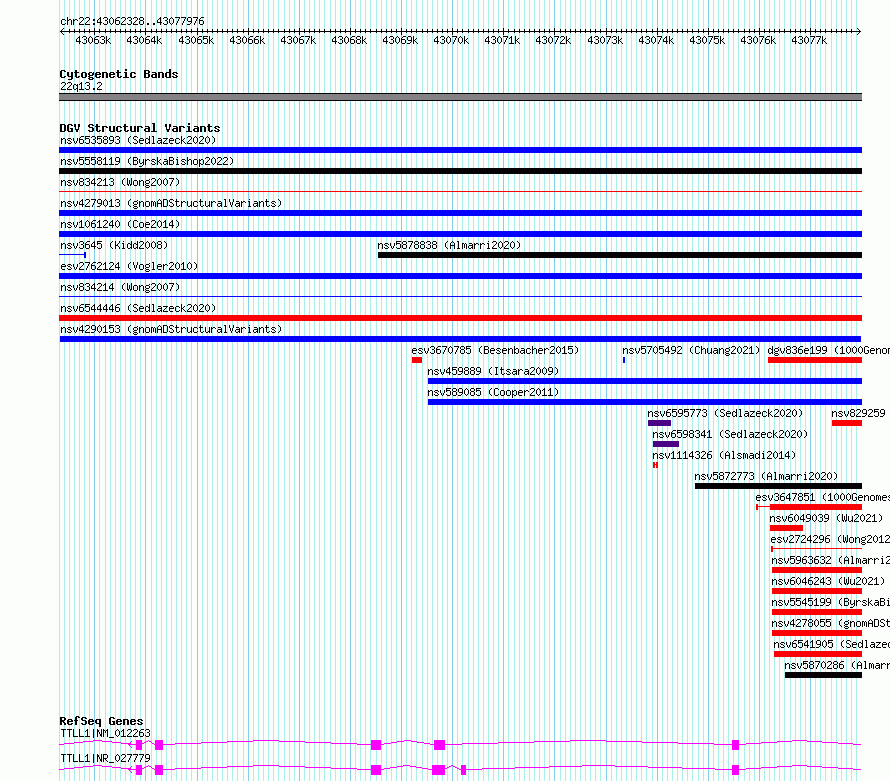Click the red nsv6049039 feature bar

pos(786,528)
